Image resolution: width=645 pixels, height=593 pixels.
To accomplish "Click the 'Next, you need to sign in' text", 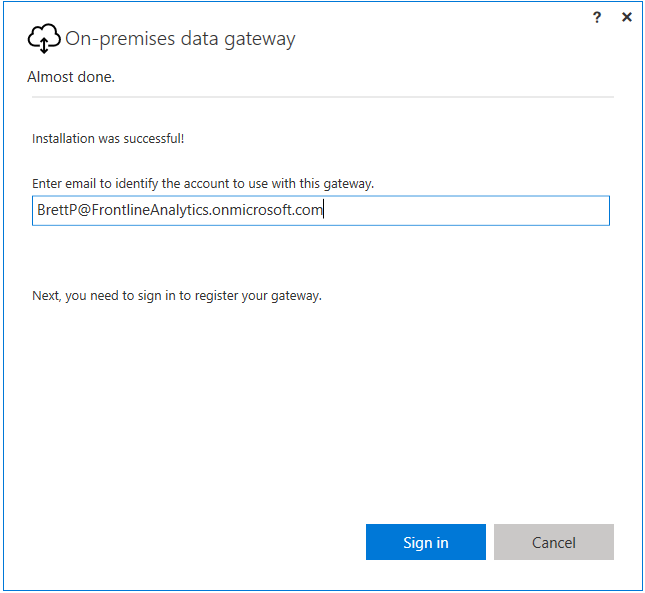I will [177, 296].
